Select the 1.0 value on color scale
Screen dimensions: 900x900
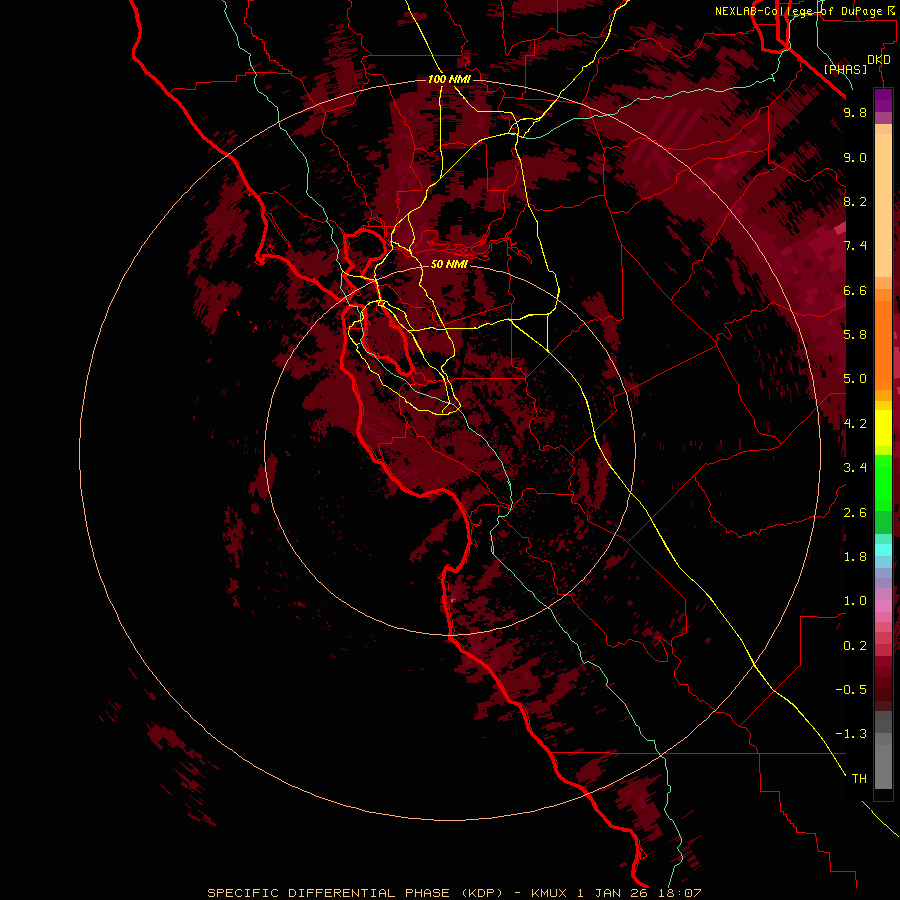tap(855, 601)
